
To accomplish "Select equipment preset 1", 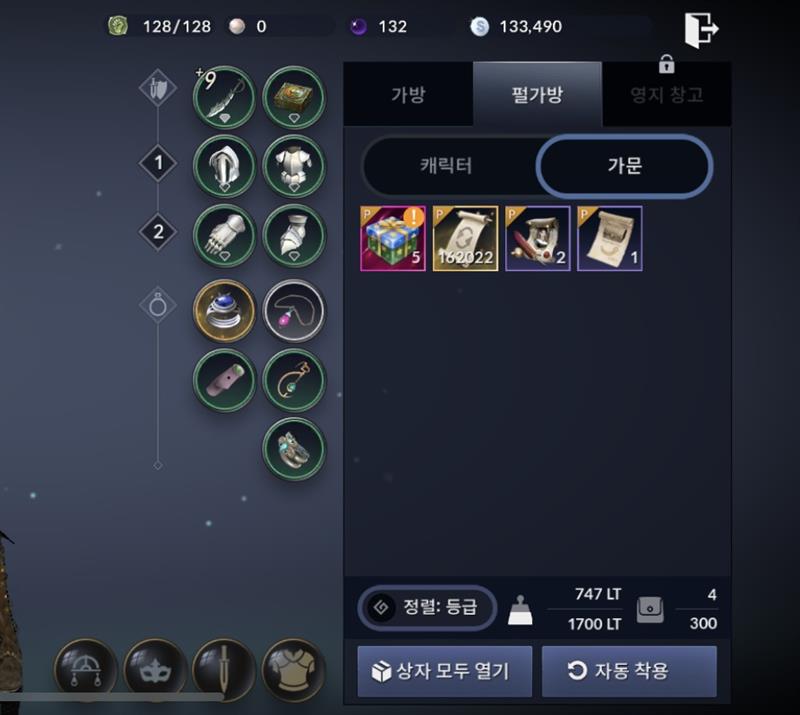I will click(158, 163).
